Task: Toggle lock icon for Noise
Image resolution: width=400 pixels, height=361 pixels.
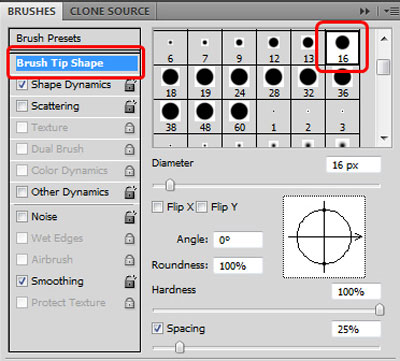Action: click(130, 217)
